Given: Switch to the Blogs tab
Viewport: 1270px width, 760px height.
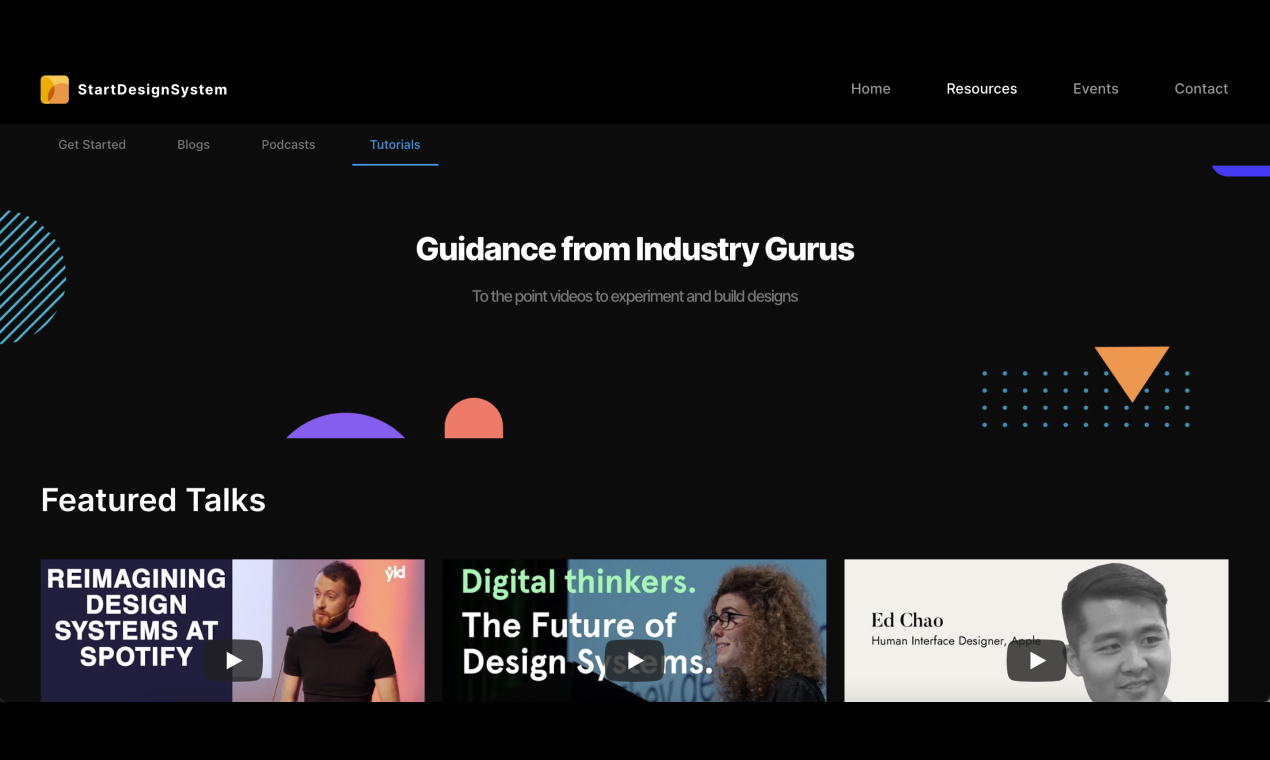Looking at the screenshot, I should [193, 145].
